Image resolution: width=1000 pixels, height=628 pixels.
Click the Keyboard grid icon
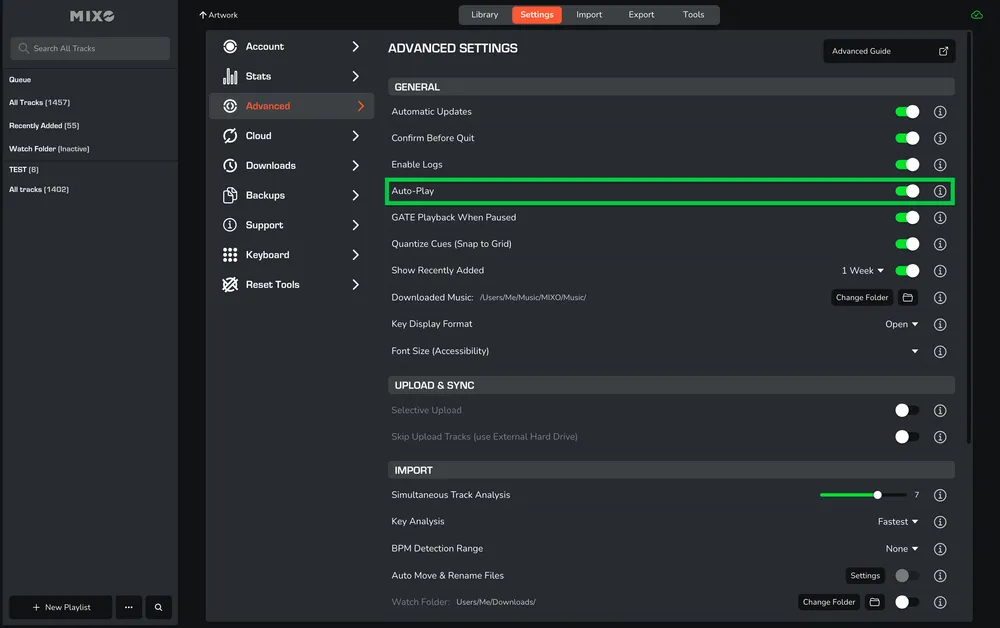(x=230, y=255)
